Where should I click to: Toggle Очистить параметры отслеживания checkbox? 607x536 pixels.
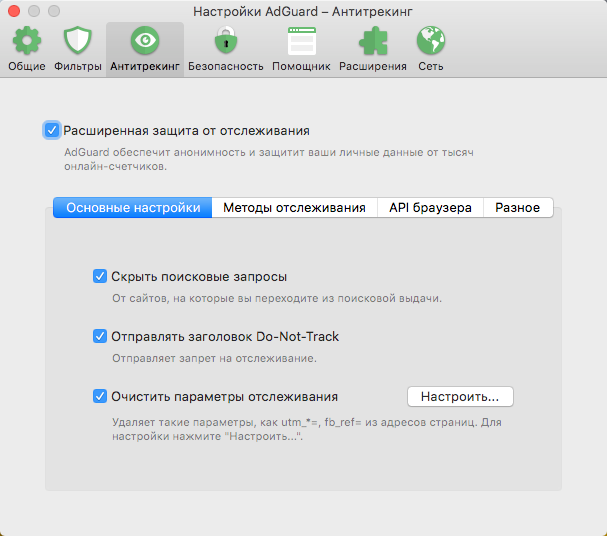(x=100, y=396)
